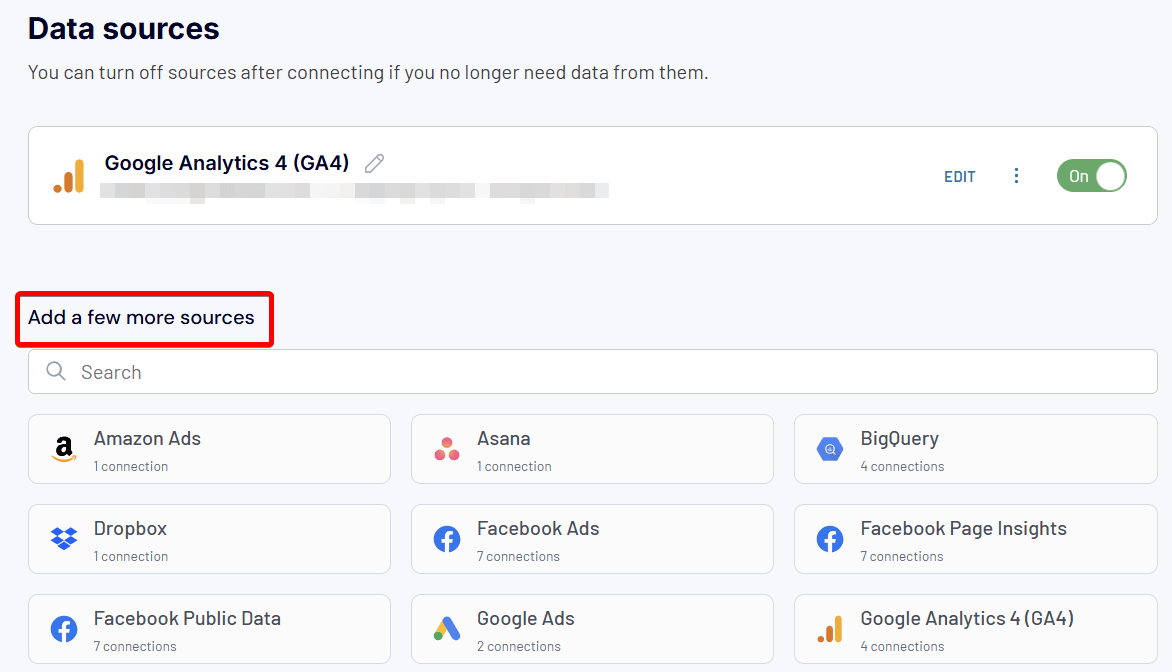Image resolution: width=1172 pixels, height=672 pixels.
Task: Click the Google Ads logo icon
Action: pos(447,630)
